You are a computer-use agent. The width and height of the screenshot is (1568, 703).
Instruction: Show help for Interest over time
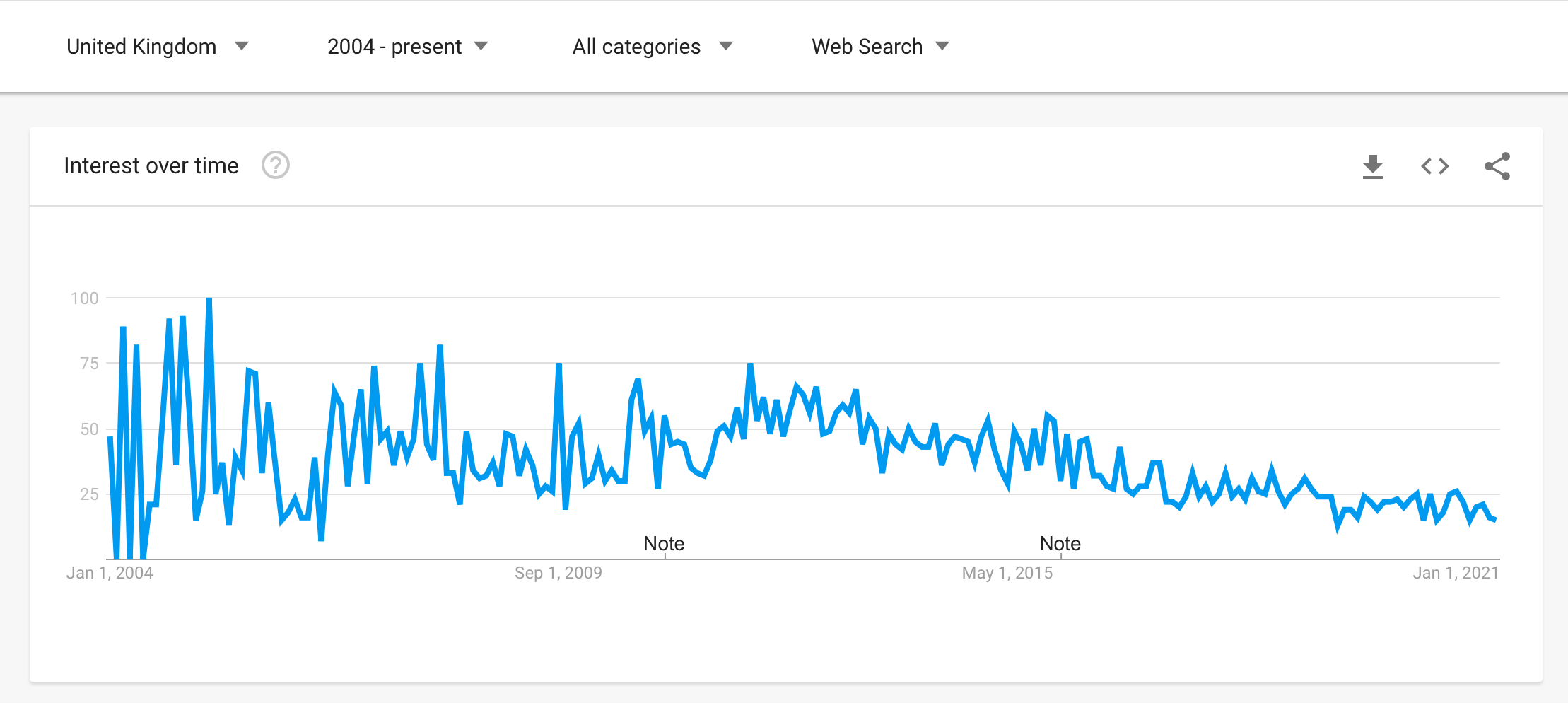[x=276, y=165]
